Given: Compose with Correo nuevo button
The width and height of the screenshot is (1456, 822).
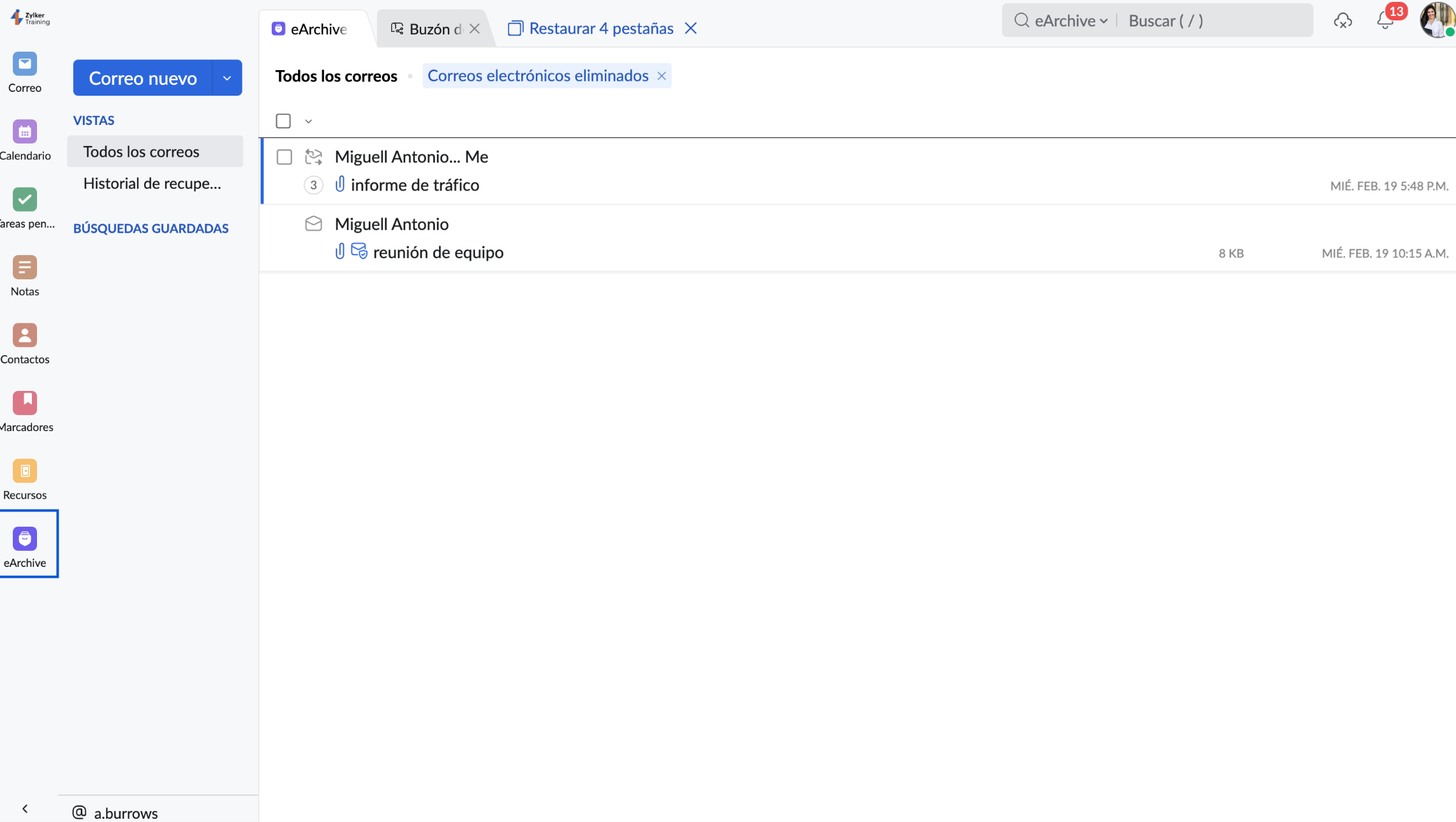Looking at the screenshot, I should tap(143, 78).
